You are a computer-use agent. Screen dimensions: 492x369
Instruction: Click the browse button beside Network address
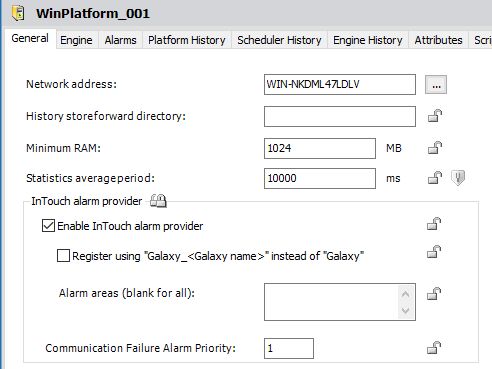436,84
